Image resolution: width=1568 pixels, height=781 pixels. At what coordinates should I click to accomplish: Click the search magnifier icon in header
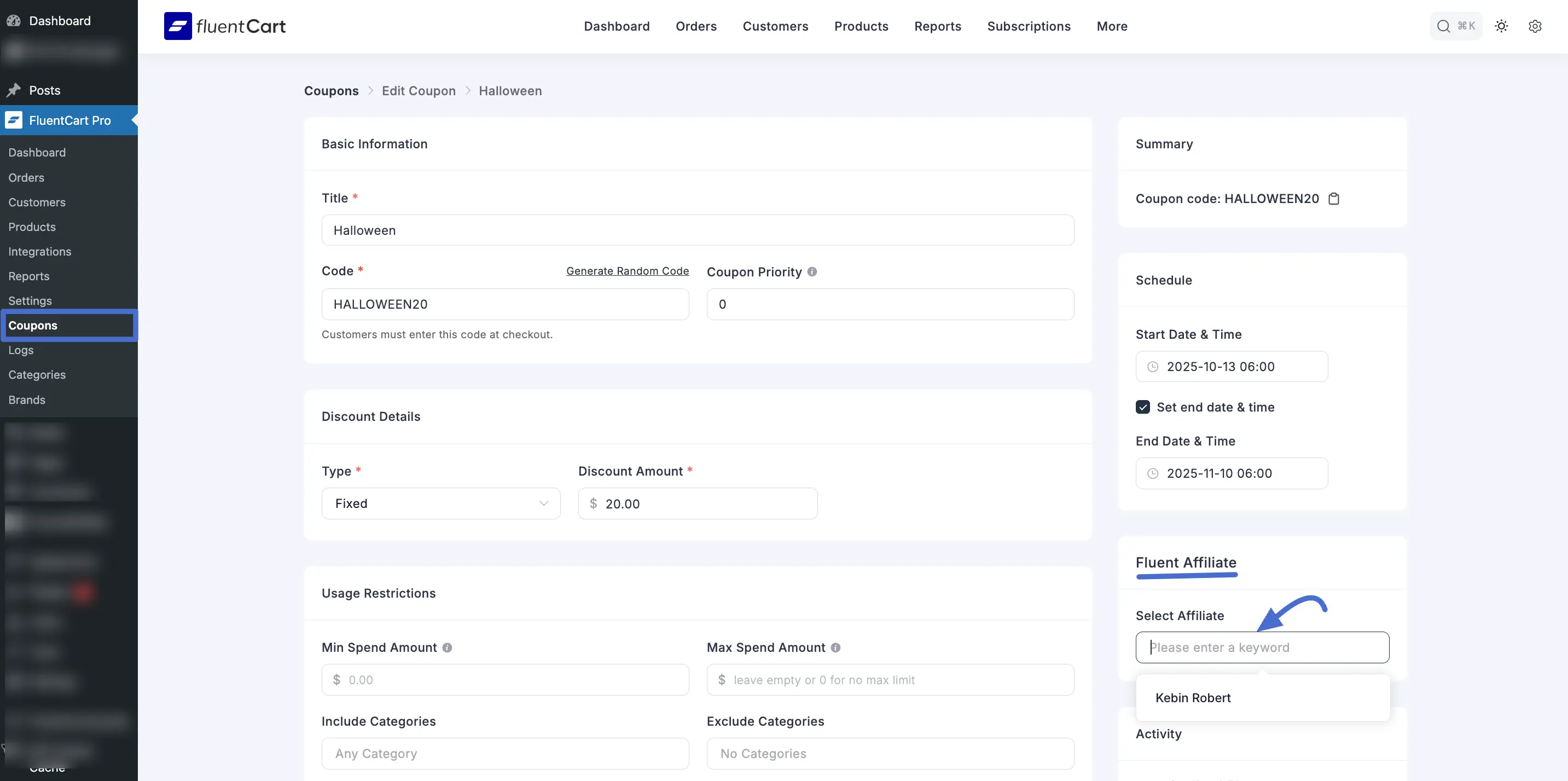pyautogui.click(x=1443, y=26)
